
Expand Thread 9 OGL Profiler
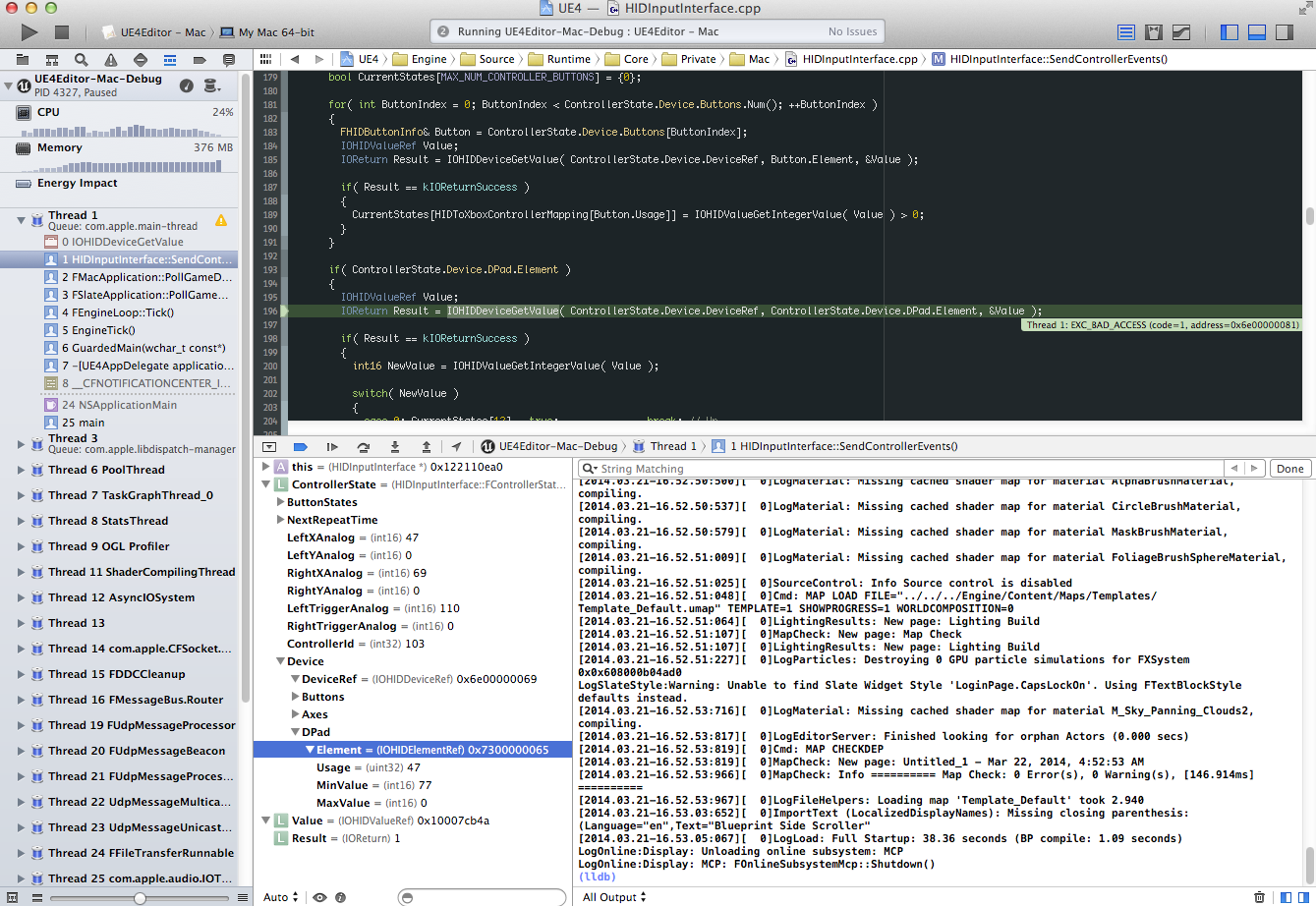(x=23, y=546)
